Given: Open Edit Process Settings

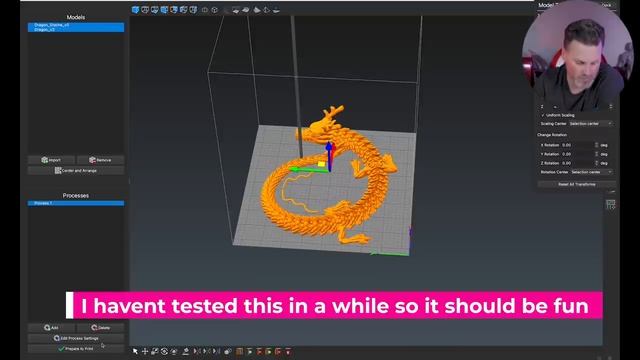Looking at the screenshot, I should [x=76, y=338].
